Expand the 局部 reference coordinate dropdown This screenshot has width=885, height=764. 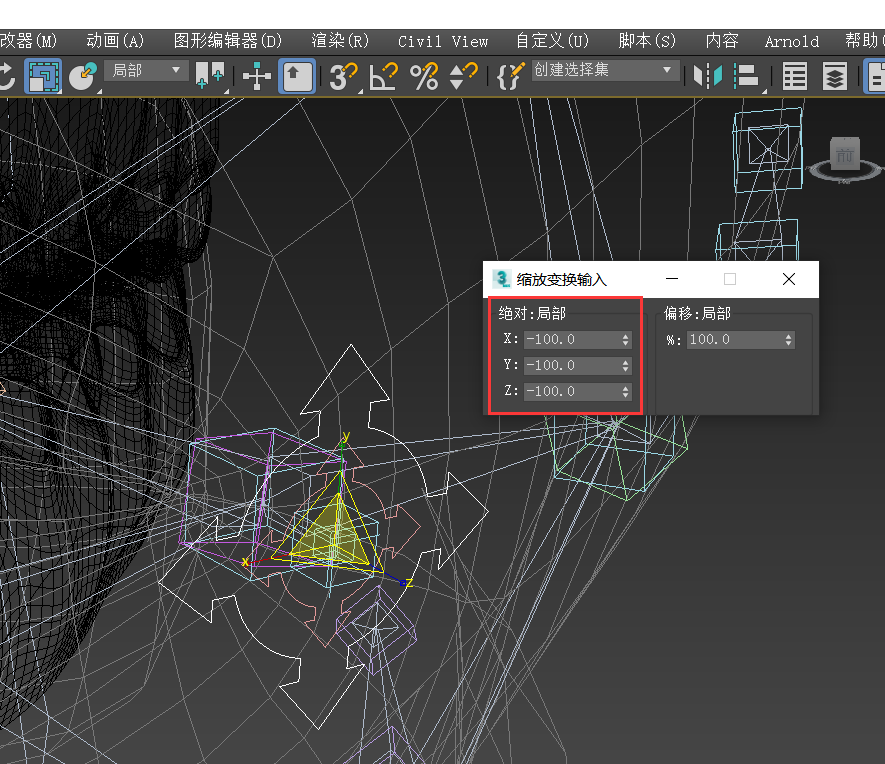point(147,70)
